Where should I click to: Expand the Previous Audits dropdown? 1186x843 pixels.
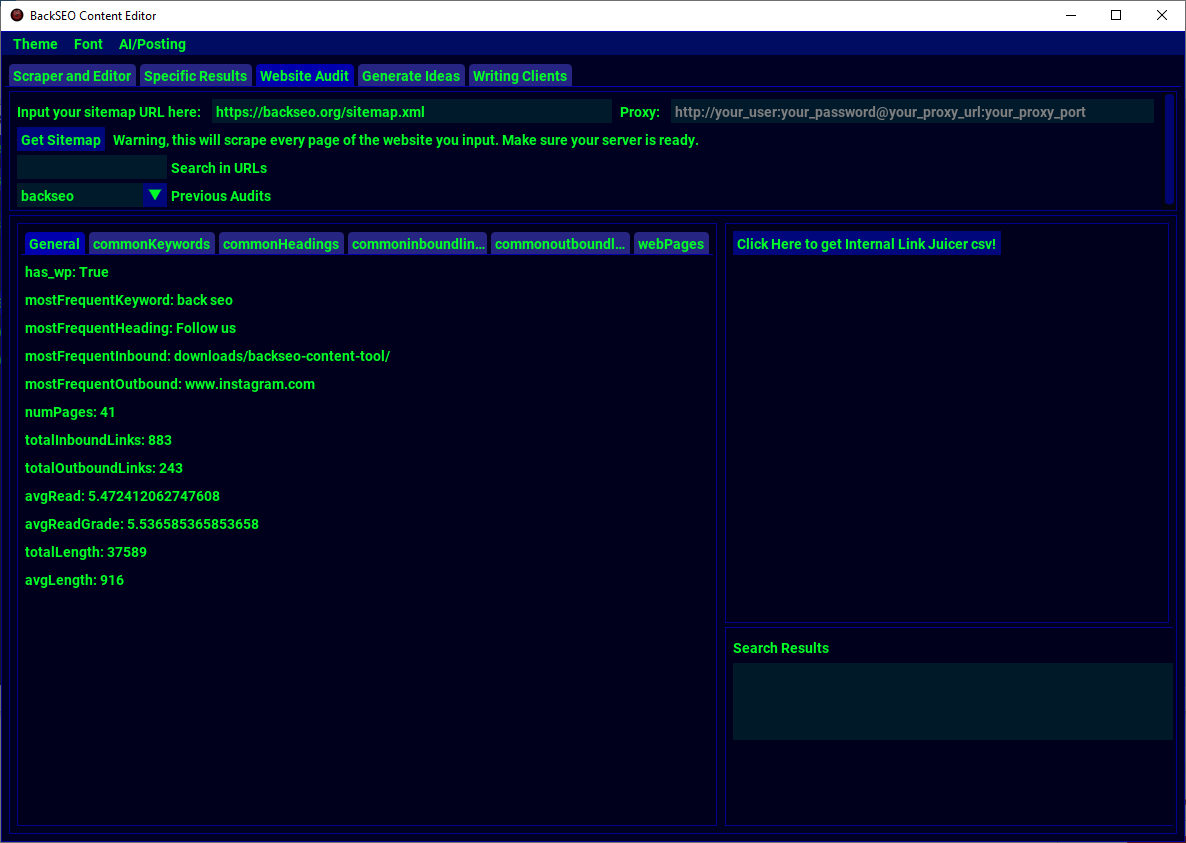(153, 196)
